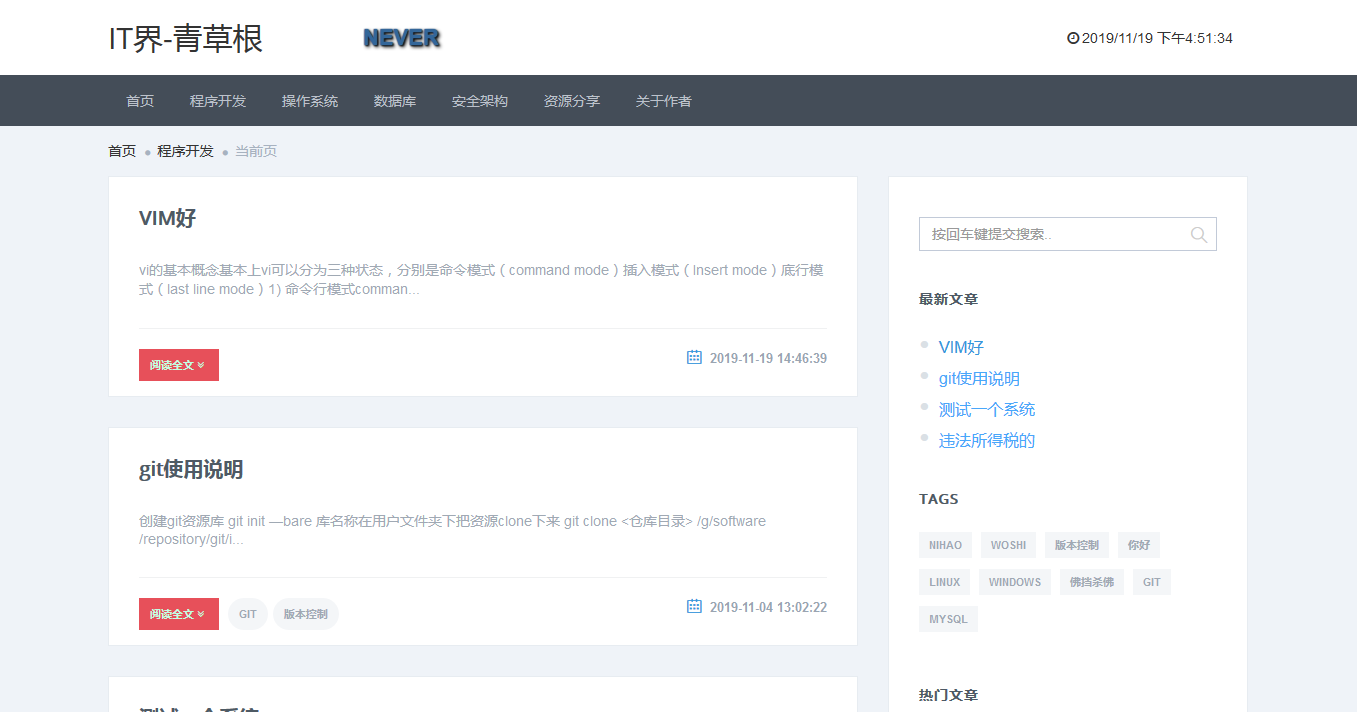Open 违法所得税的 in the 最新文章 list
This screenshot has width=1357, height=712.
point(987,440)
